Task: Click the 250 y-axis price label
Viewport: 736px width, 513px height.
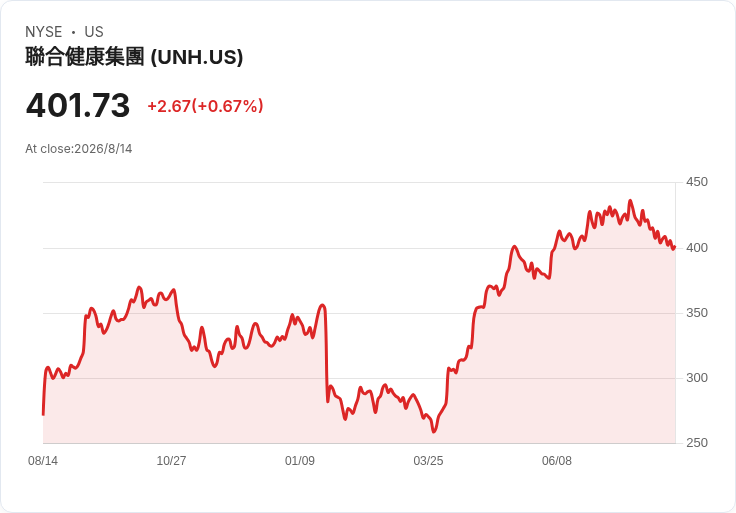Action: pos(697,443)
